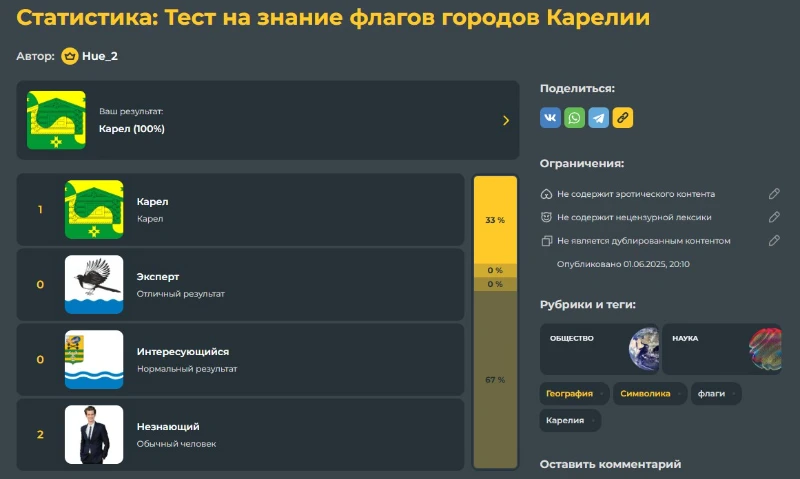The image size is (800, 479).
Task: Select the флаги tag
Action: tap(716, 394)
